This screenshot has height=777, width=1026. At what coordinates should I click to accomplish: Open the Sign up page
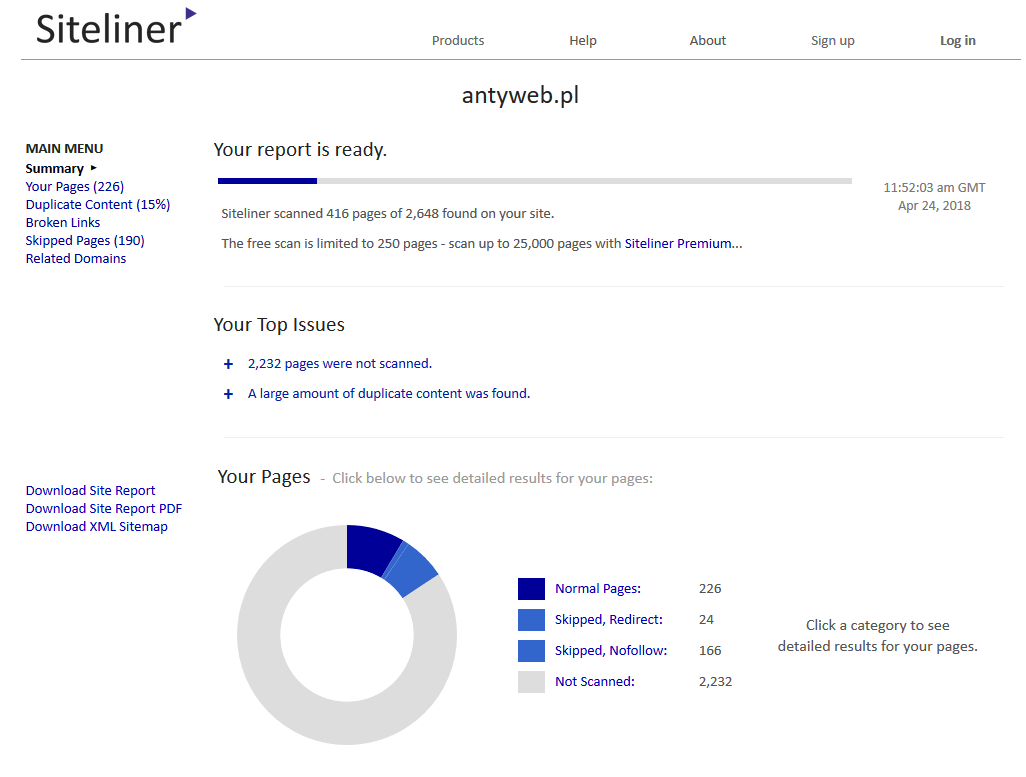pos(832,41)
